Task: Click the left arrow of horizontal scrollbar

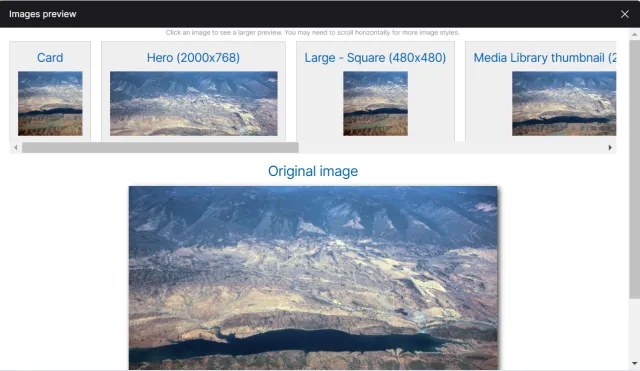Action: pyautogui.click(x=16, y=147)
